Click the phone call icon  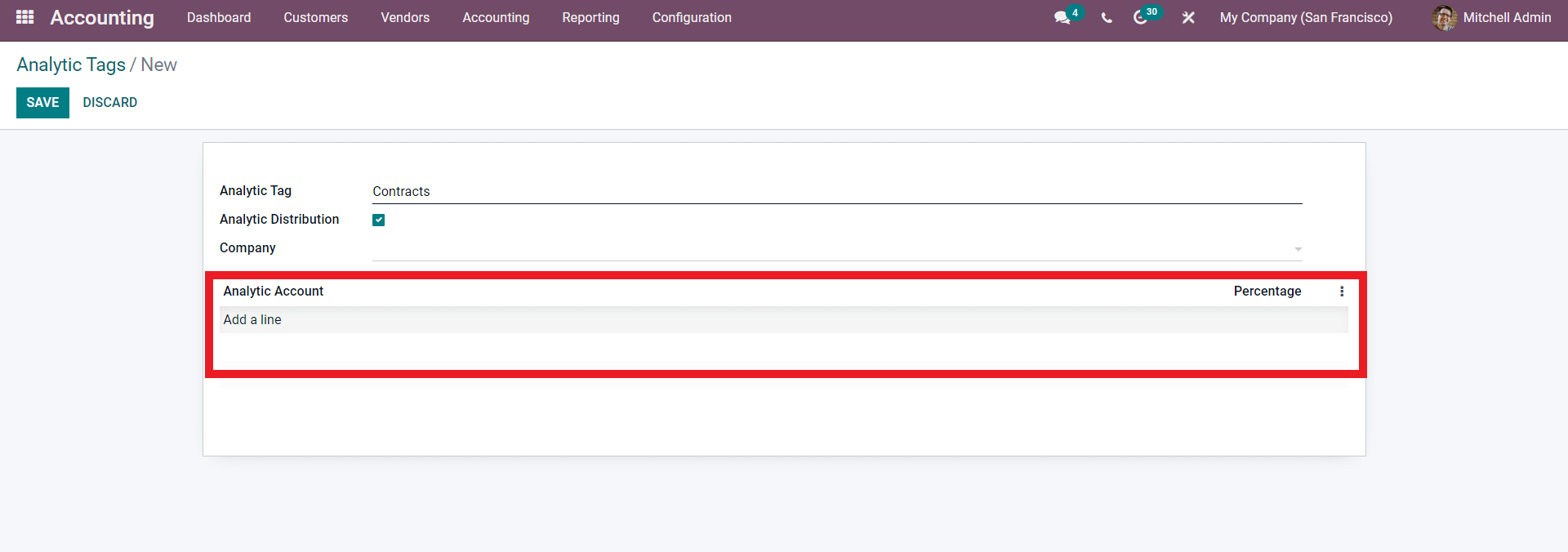point(1107,18)
